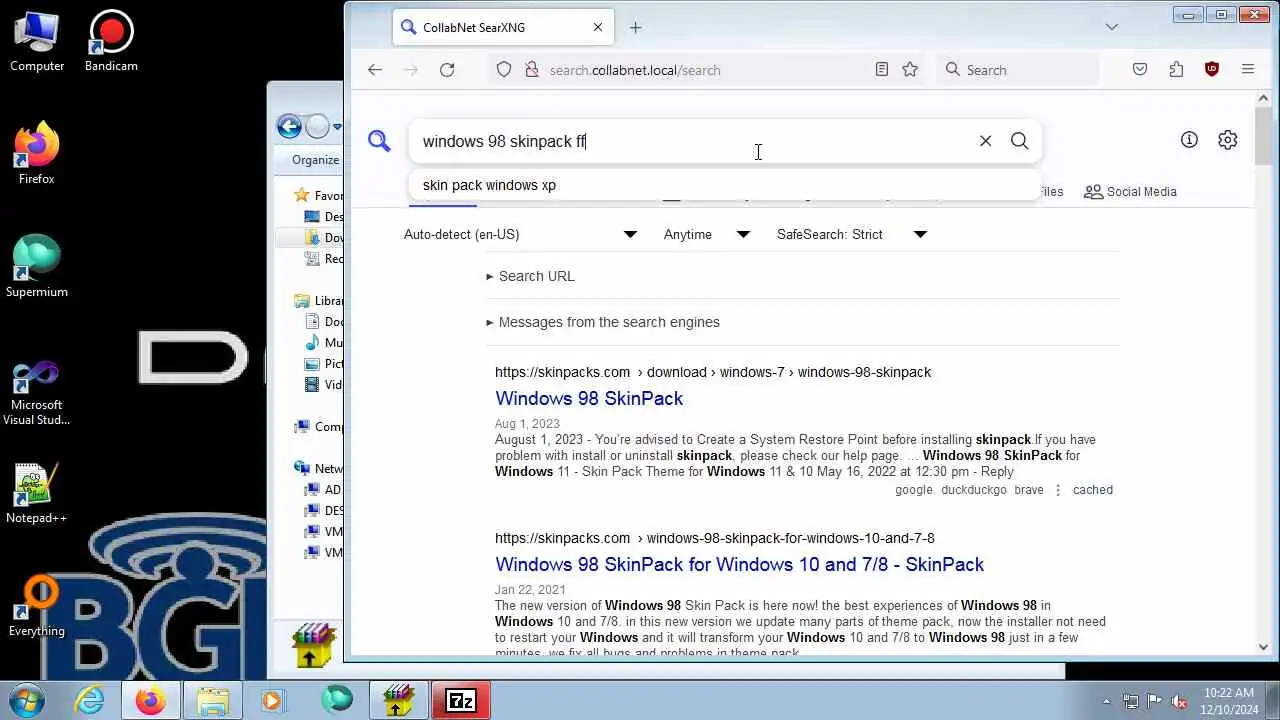Viewport: 1280px width, 720px height.
Task: Open the Windows Start menu
Action: coord(26,699)
